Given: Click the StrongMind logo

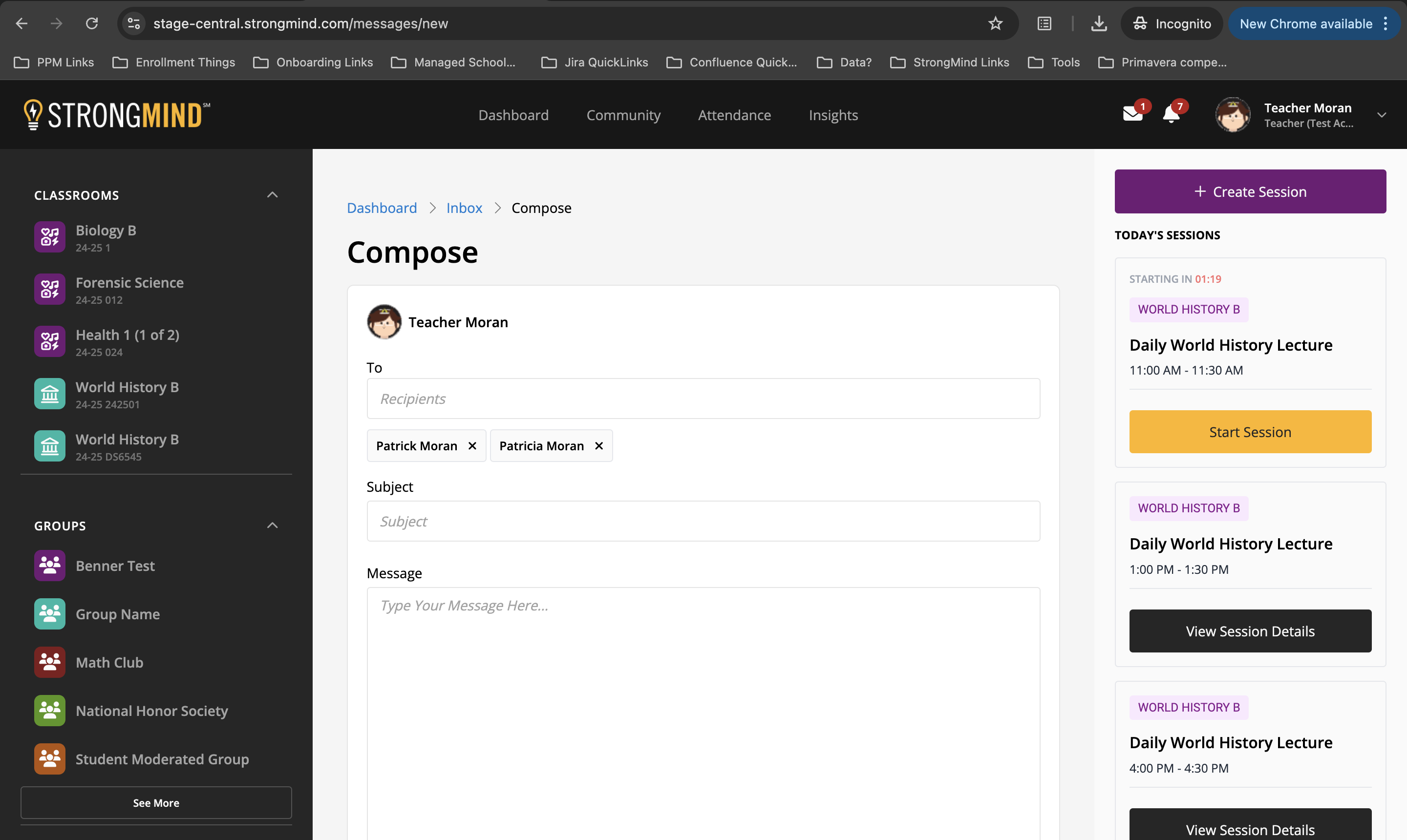Looking at the screenshot, I should [117, 115].
